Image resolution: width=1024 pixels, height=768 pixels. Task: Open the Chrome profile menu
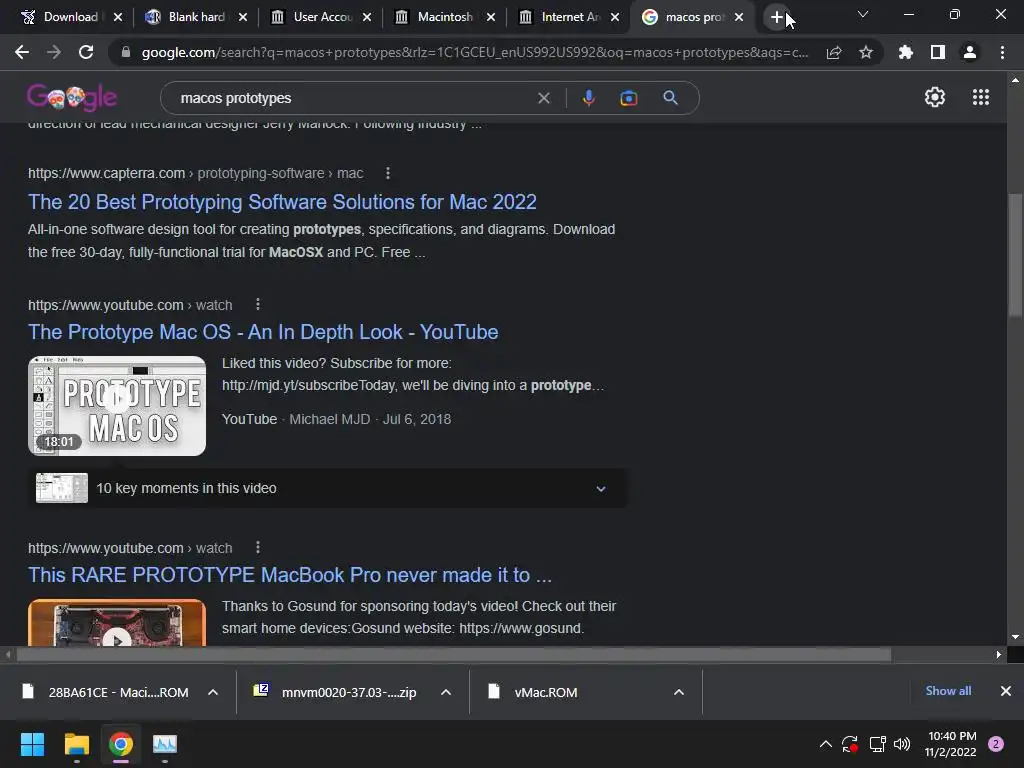point(970,52)
